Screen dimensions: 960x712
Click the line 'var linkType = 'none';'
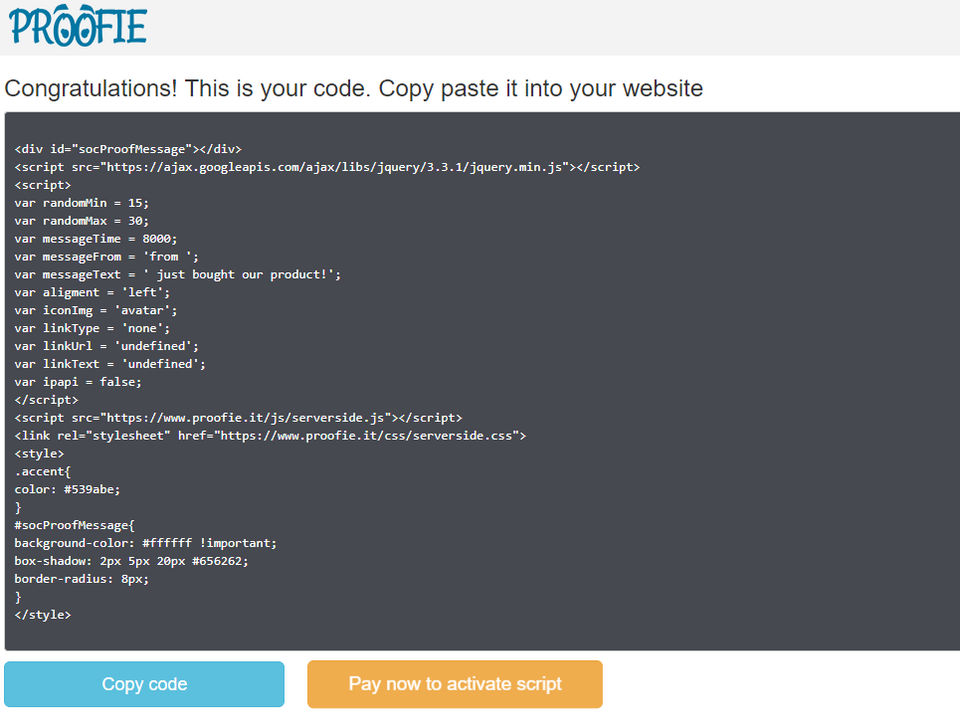92,328
